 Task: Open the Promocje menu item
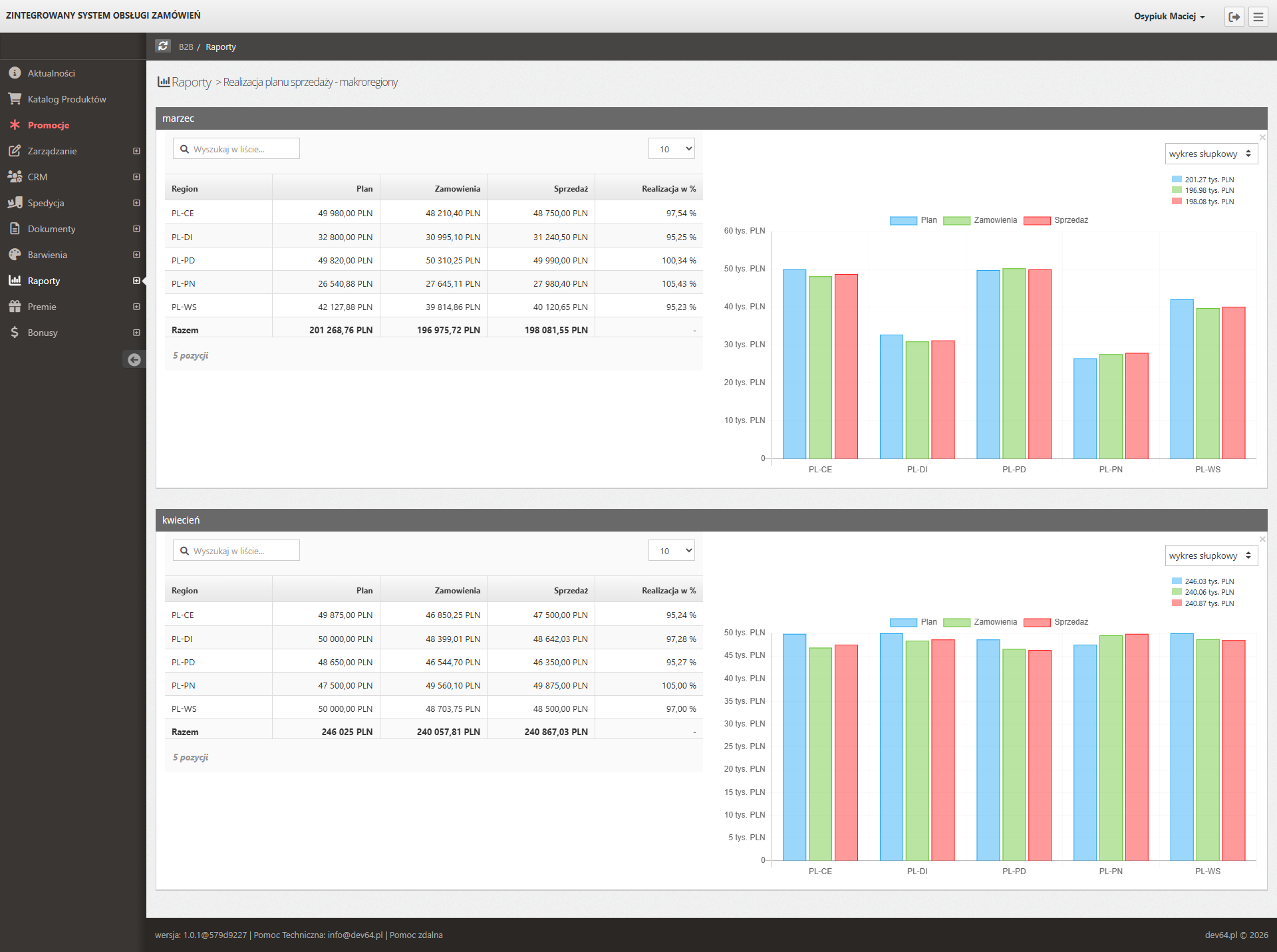(x=49, y=125)
